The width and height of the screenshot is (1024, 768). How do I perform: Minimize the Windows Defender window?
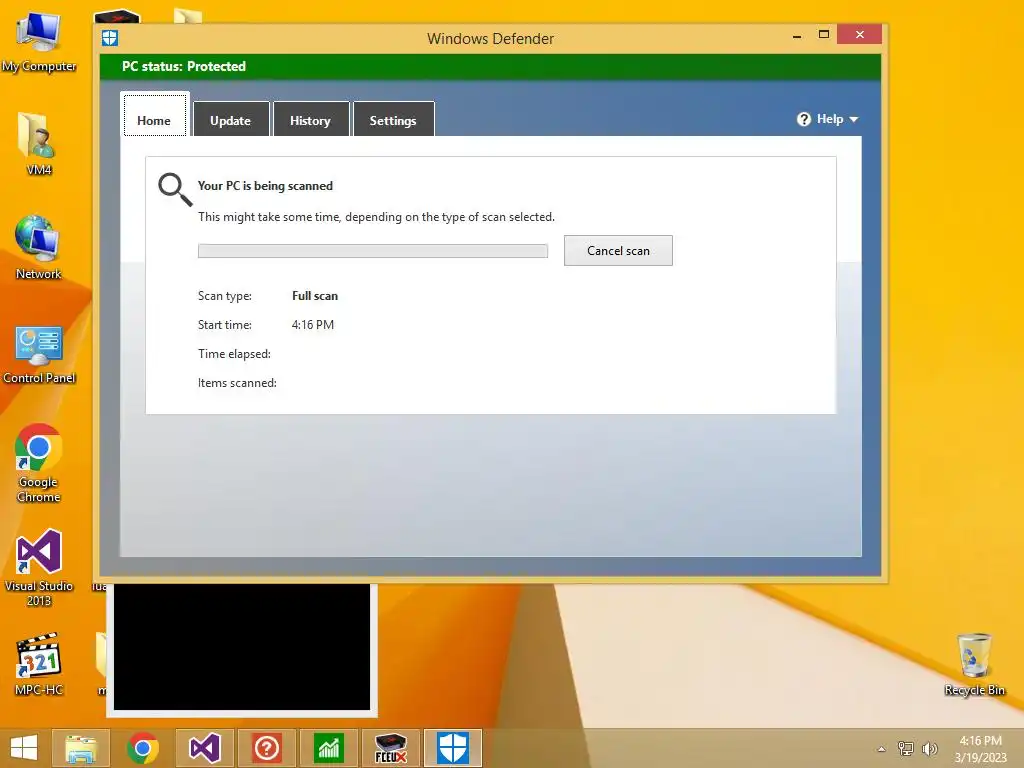pyautogui.click(x=797, y=36)
